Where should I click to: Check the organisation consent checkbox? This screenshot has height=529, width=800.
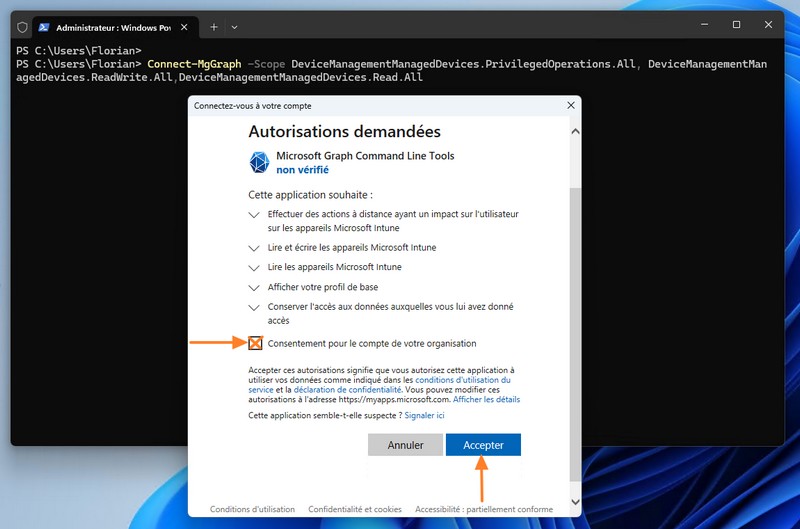pos(255,343)
